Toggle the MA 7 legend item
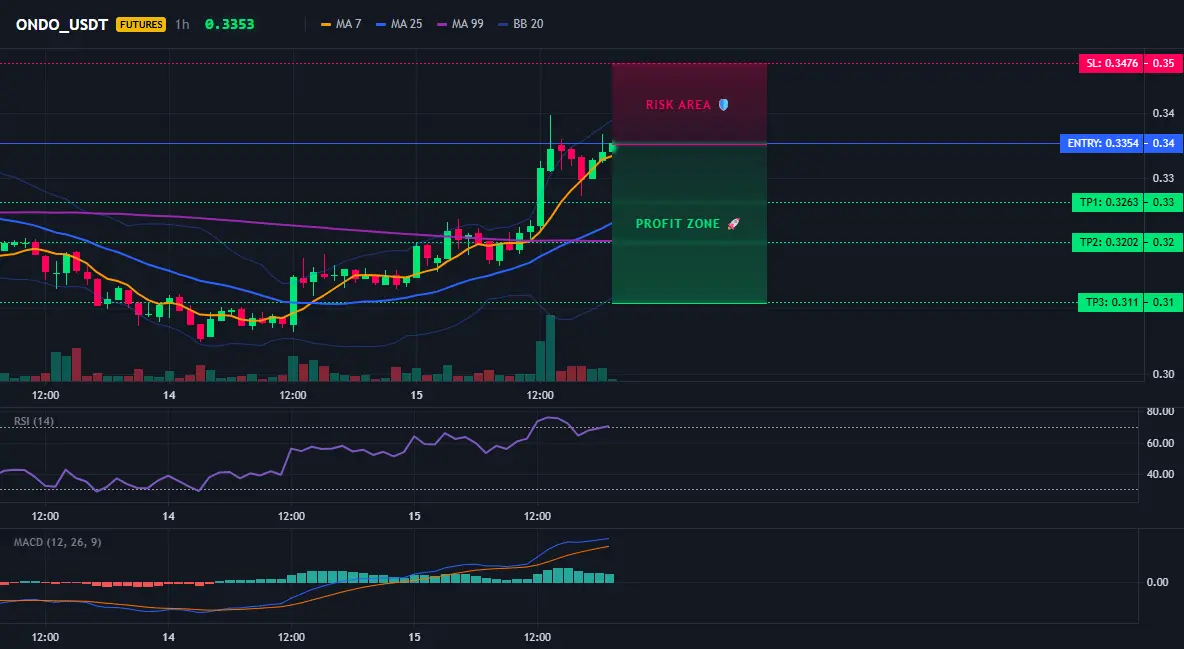 [x=341, y=24]
